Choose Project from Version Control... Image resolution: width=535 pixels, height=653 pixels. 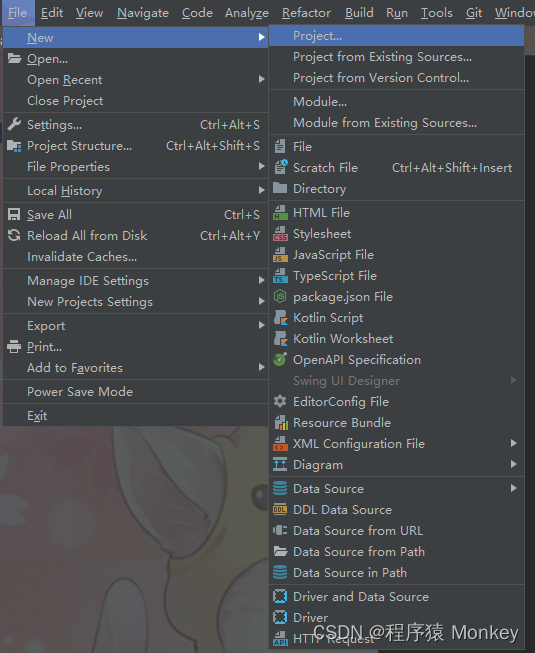point(396,78)
